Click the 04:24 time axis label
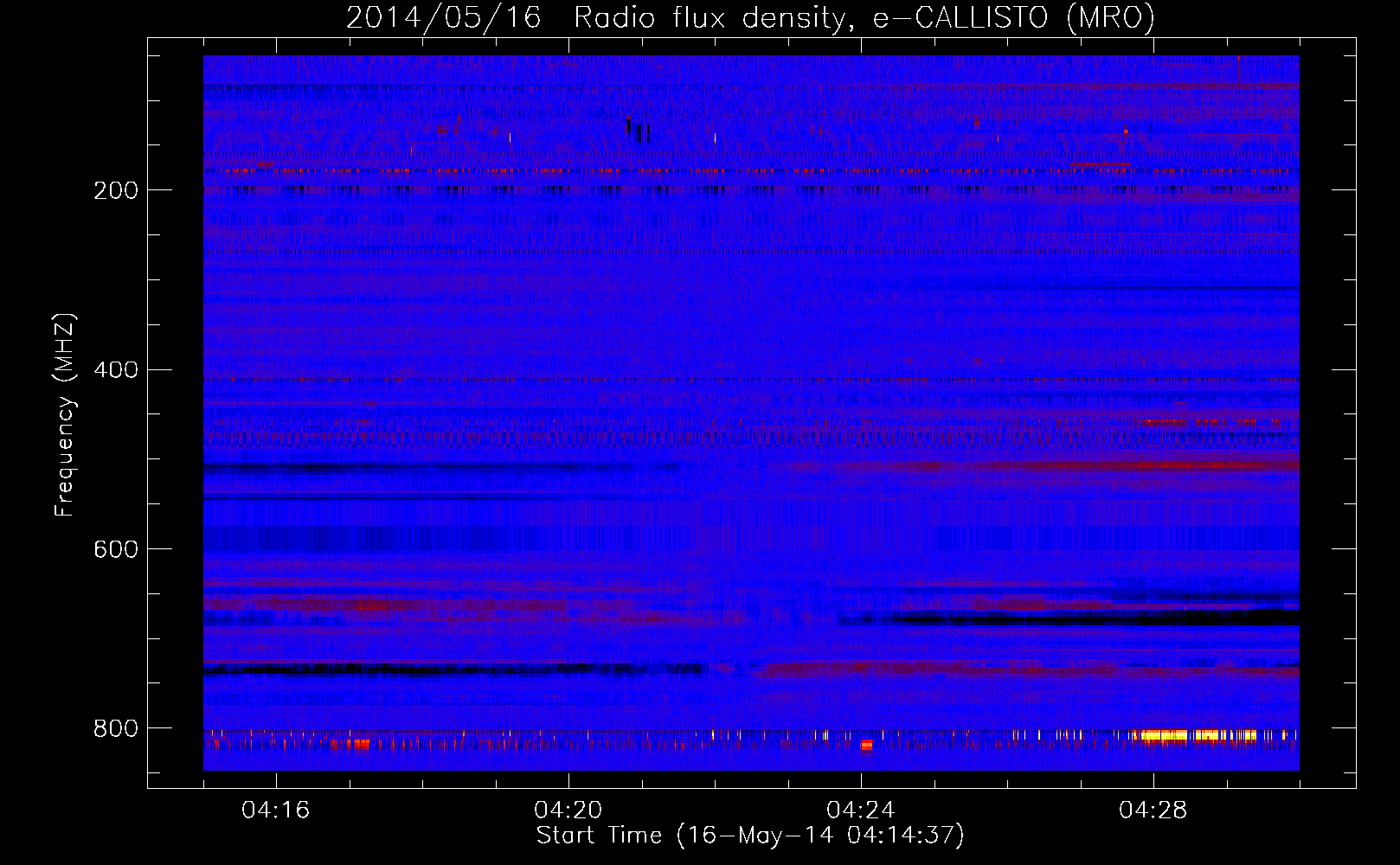1400x865 pixels. pyautogui.click(x=861, y=811)
